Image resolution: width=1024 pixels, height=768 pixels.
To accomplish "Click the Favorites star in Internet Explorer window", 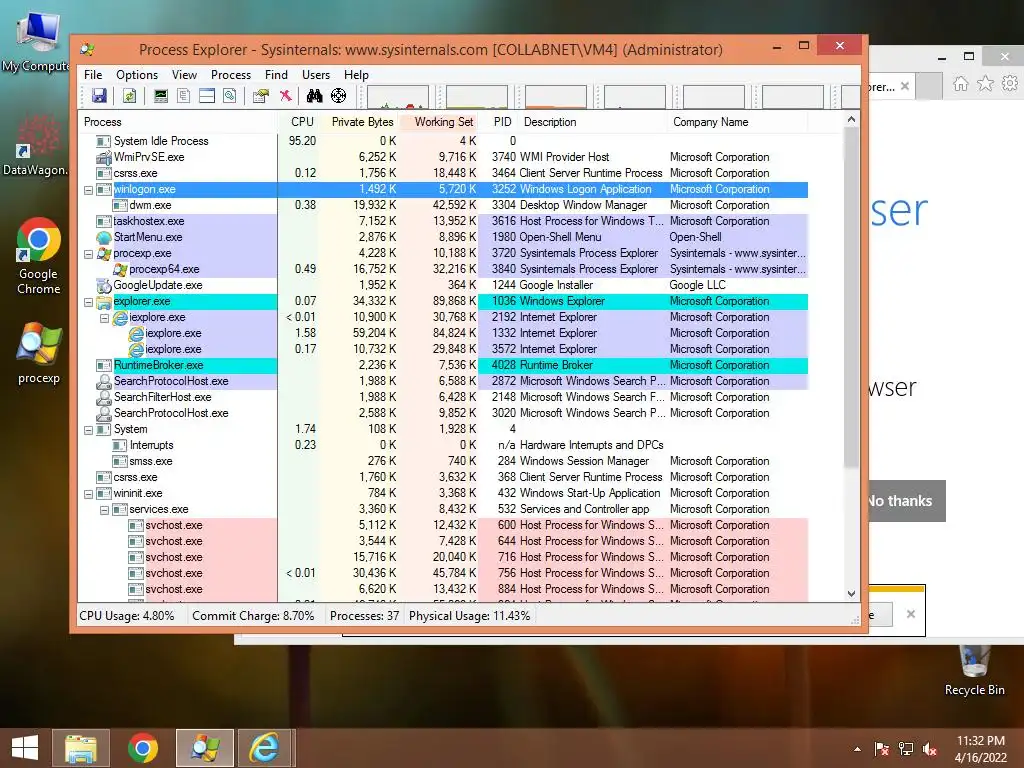I will [985, 84].
